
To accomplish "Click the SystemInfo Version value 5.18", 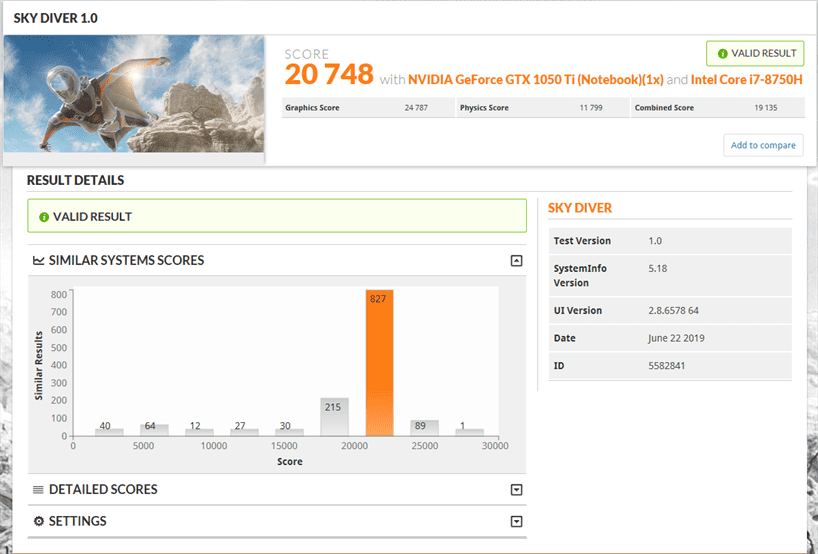I will (x=657, y=269).
